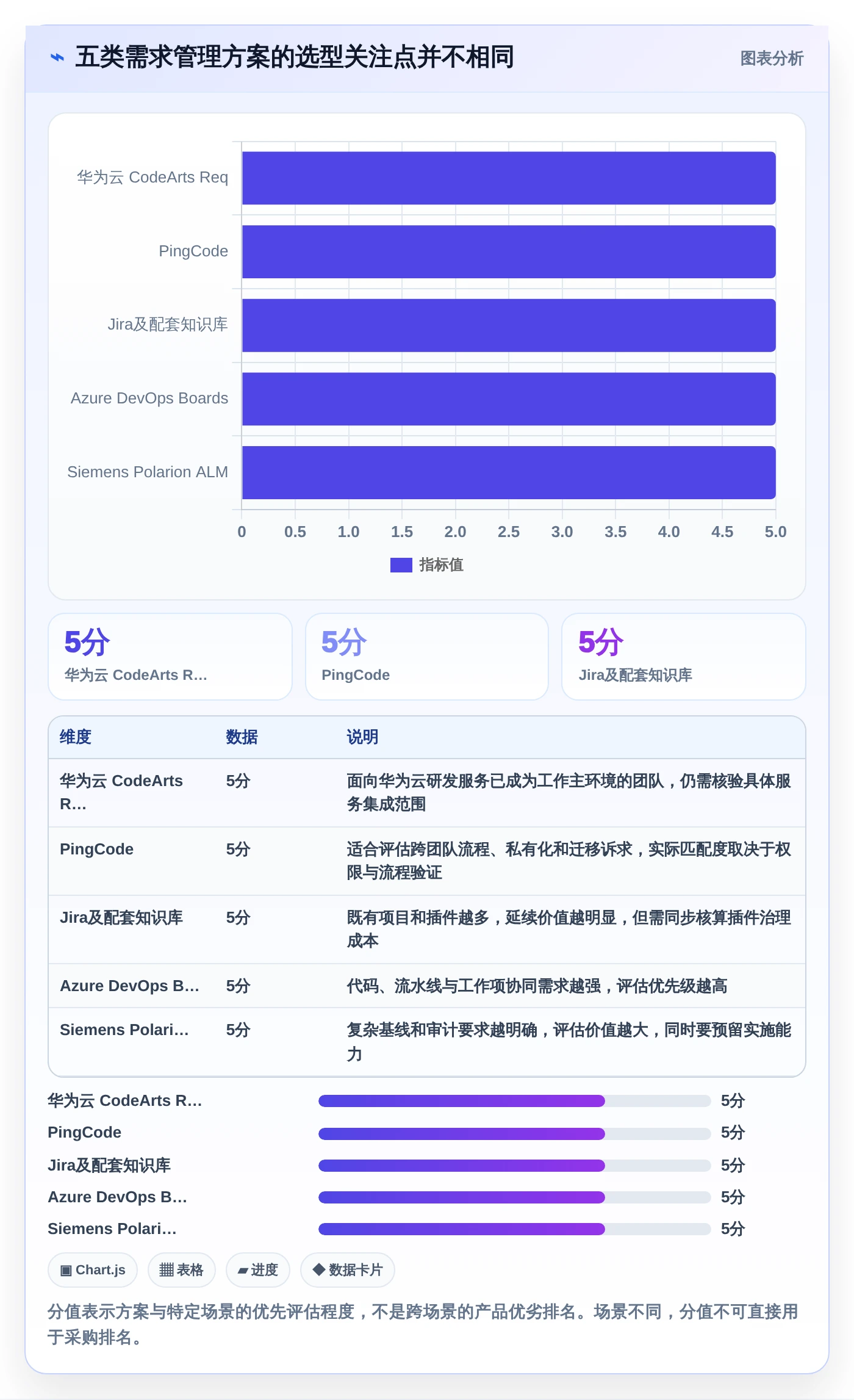Click the Jira及配套知识库 progress bar
This screenshot has height=1400, width=854.
tap(514, 1165)
